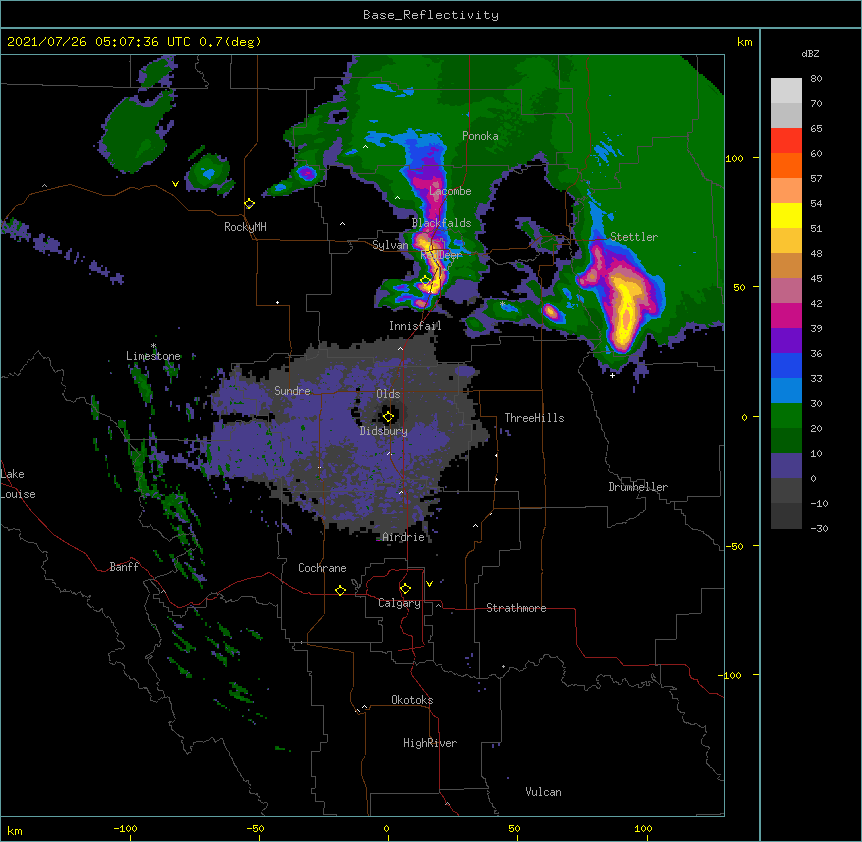Click the bright green 20-30 dBZ swatch
Screen dimensions: 862x842
[786, 416]
